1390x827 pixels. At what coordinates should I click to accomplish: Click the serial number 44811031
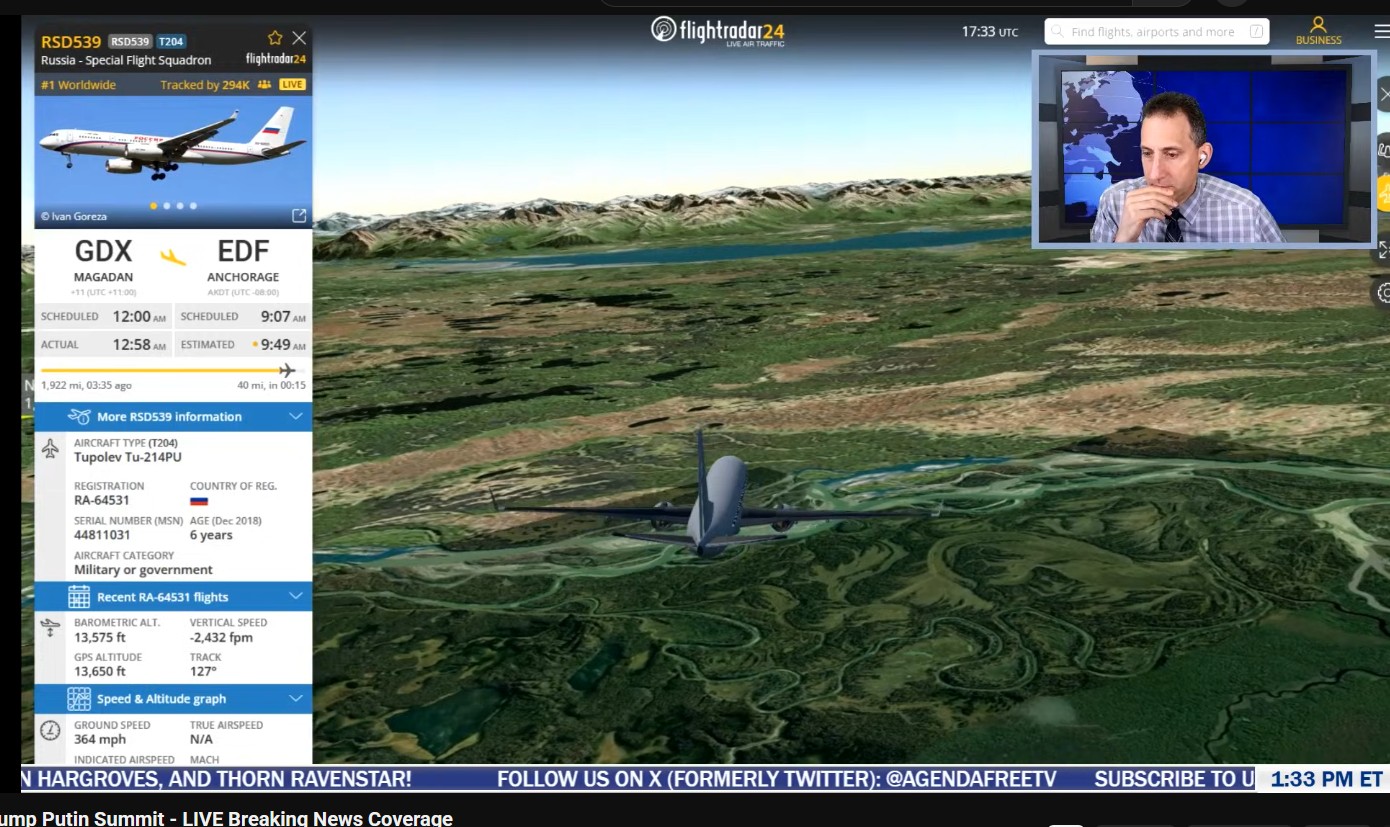coord(101,535)
